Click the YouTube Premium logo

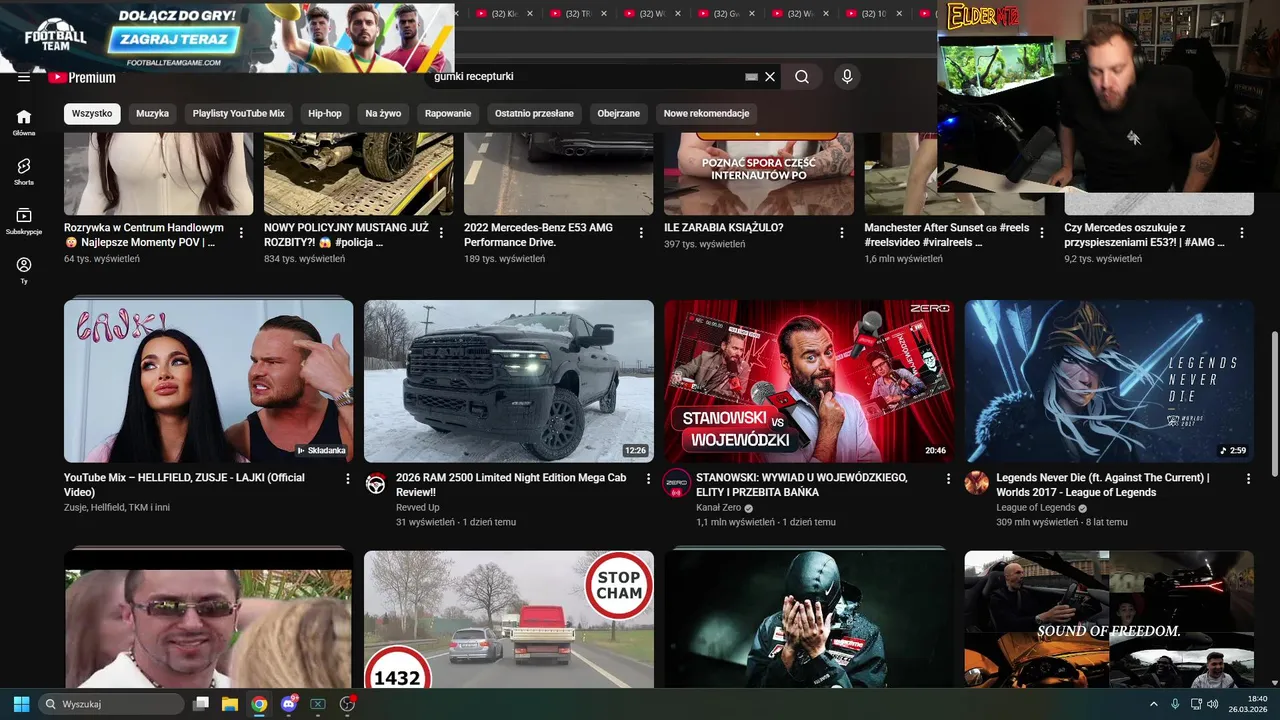(x=82, y=77)
